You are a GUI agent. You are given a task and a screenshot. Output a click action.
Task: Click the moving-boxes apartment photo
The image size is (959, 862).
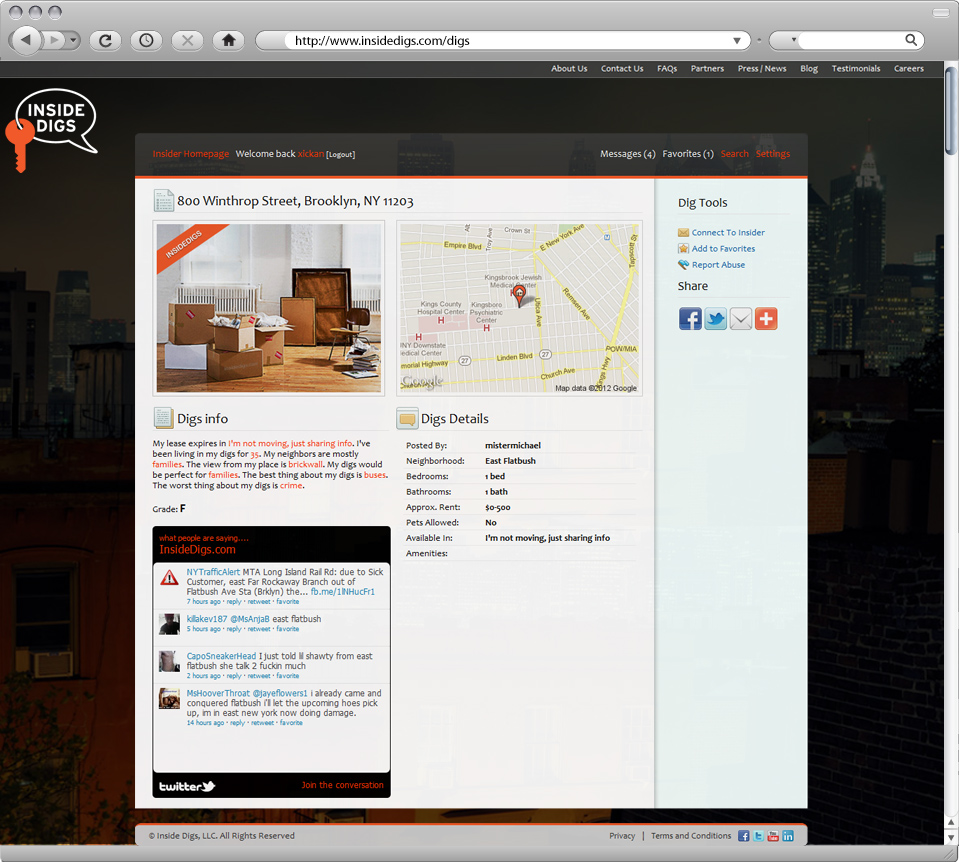268,308
